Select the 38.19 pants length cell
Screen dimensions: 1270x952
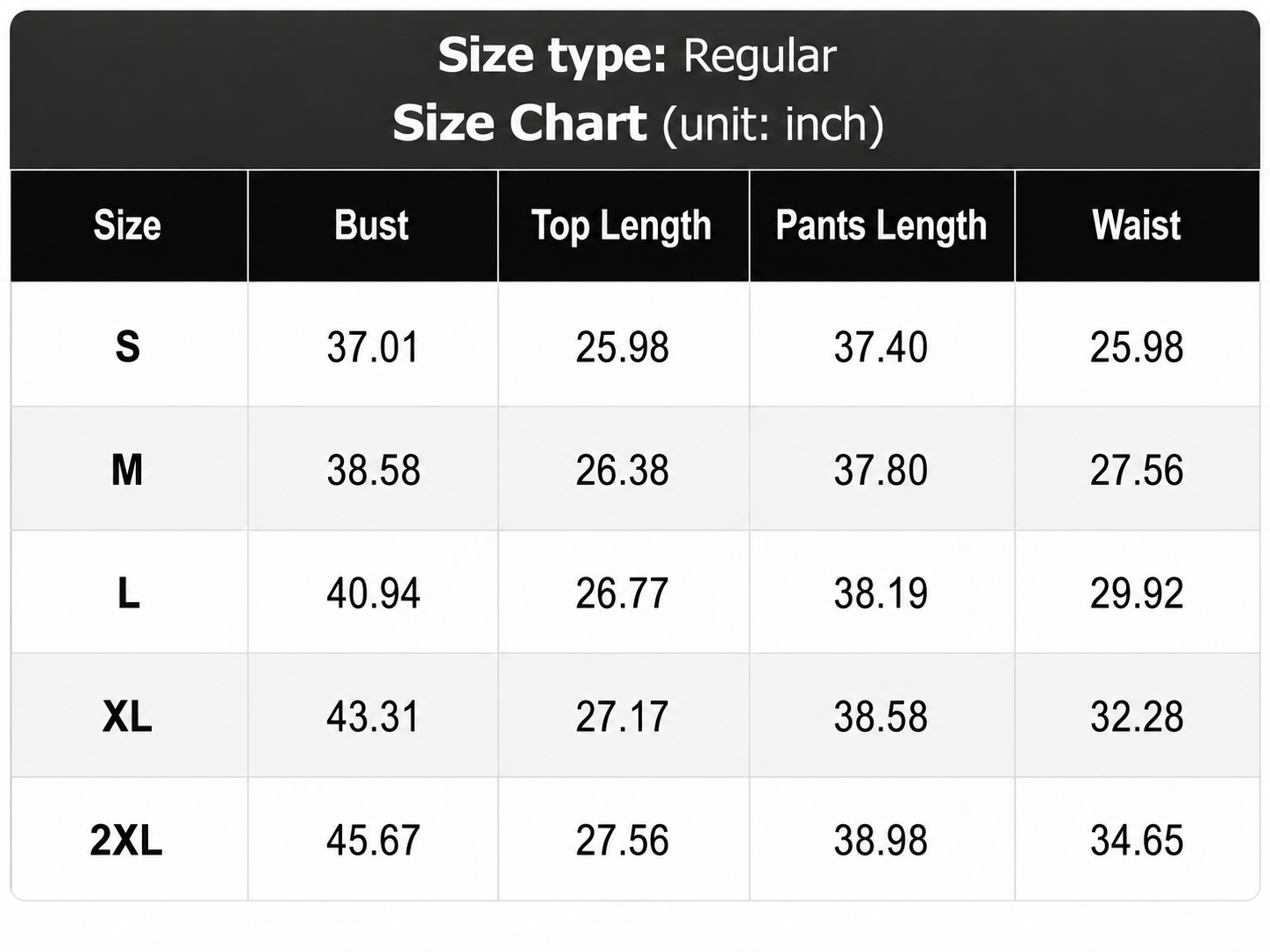coord(881,593)
